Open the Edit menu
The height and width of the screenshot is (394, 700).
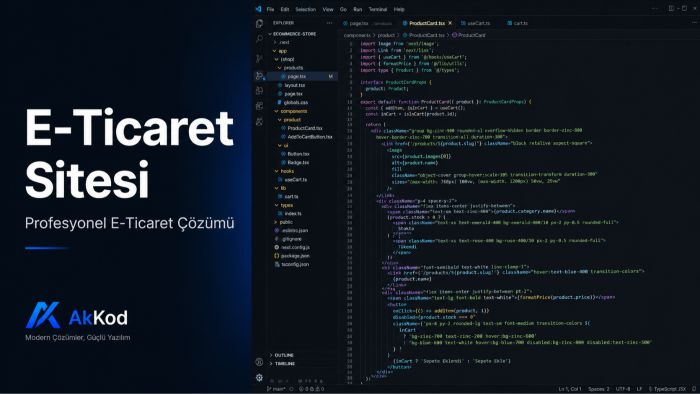click(x=285, y=9)
